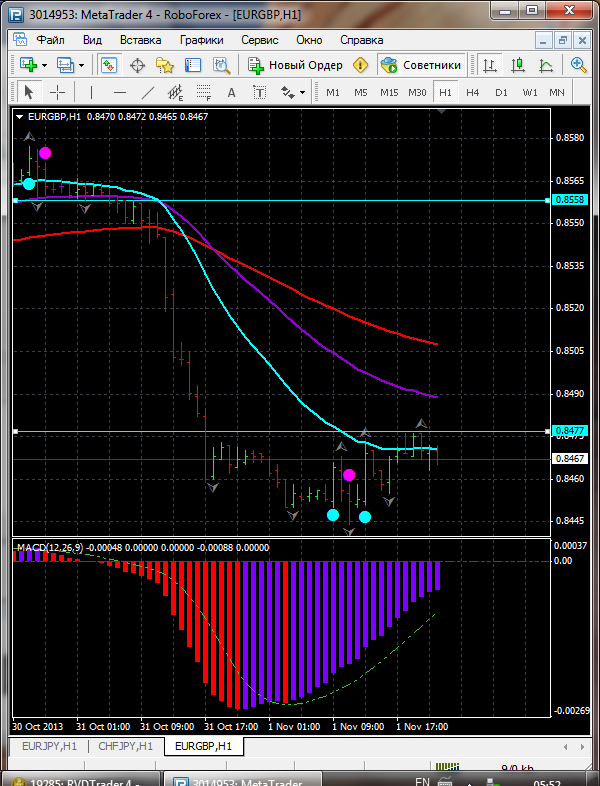Open the Strategy Tester icon
Image resolution: width=600 pixels, height=786 pixels.
coord(221,65)
